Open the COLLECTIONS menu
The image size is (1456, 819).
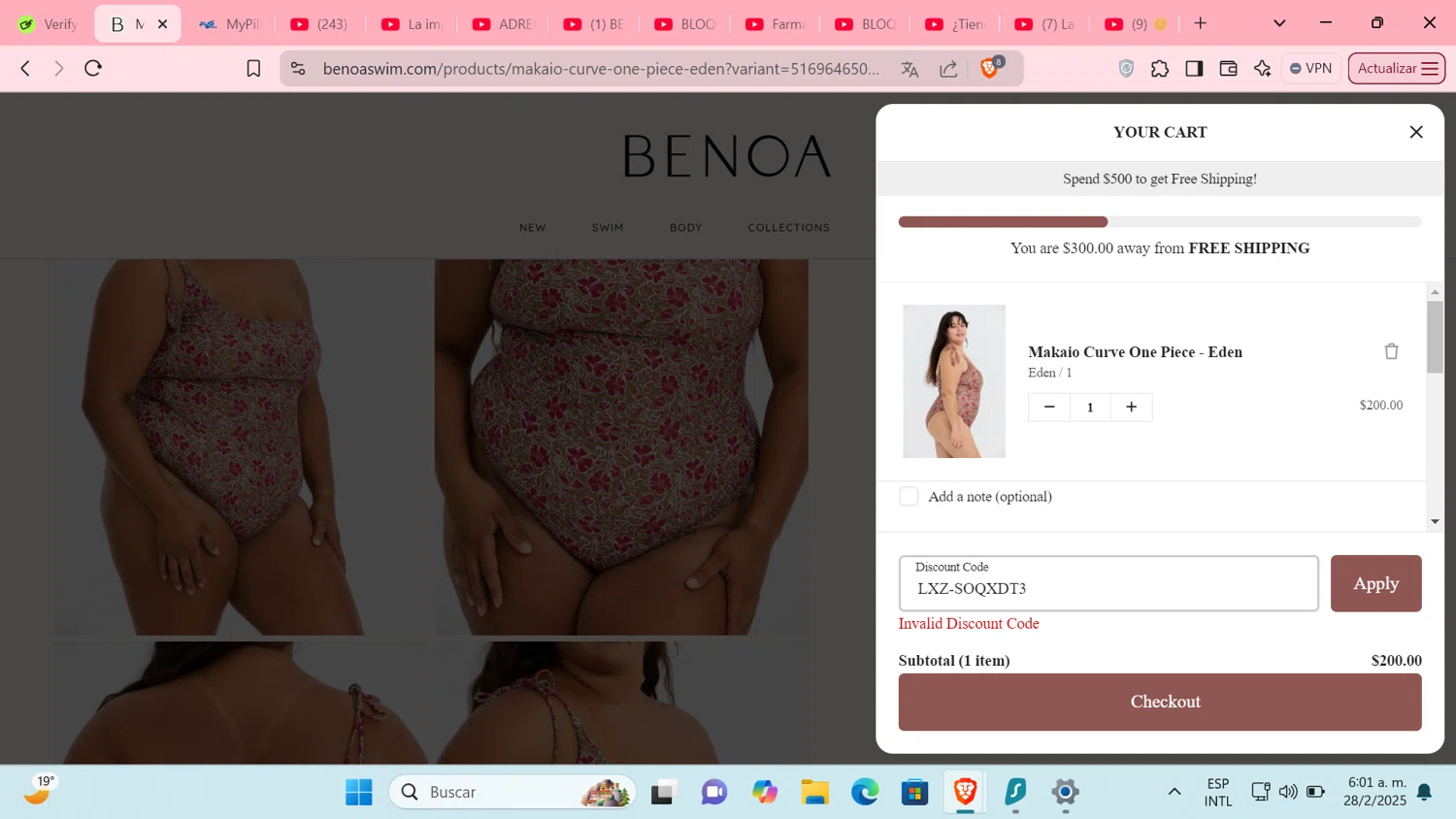coord(788,228)
